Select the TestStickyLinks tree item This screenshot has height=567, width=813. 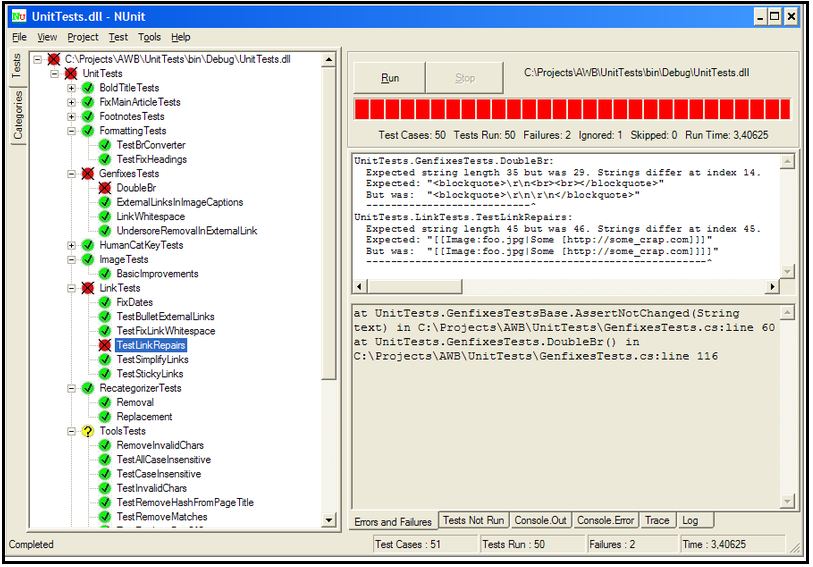[150, 374]
